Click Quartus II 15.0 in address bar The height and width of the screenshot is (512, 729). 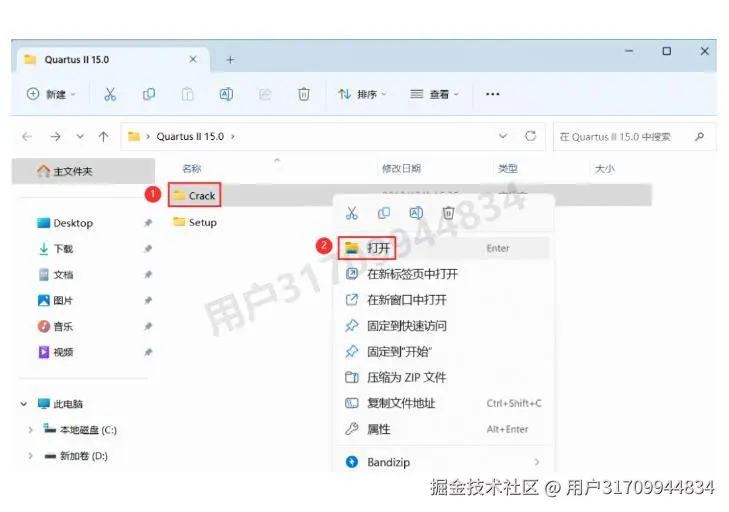190,136
